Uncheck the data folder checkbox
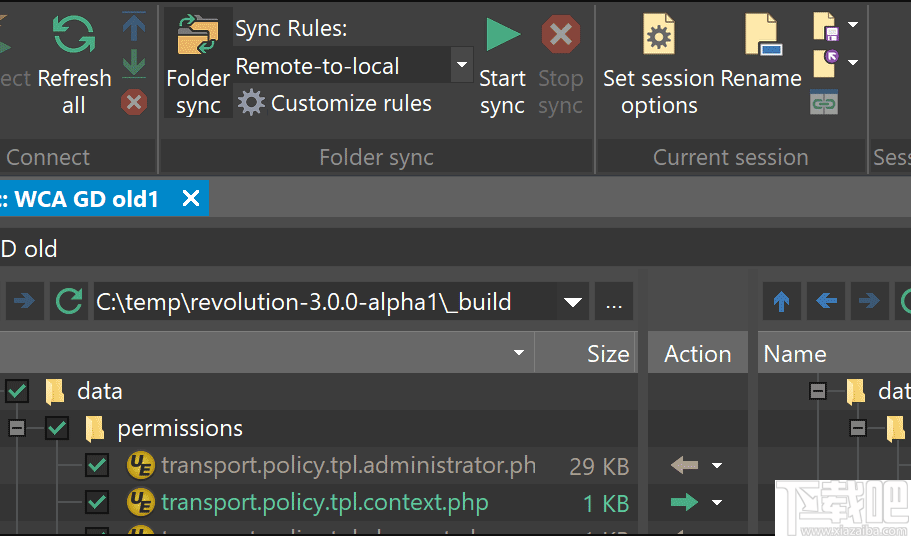This screenshot has height=536, width=911. click(17, 391)
